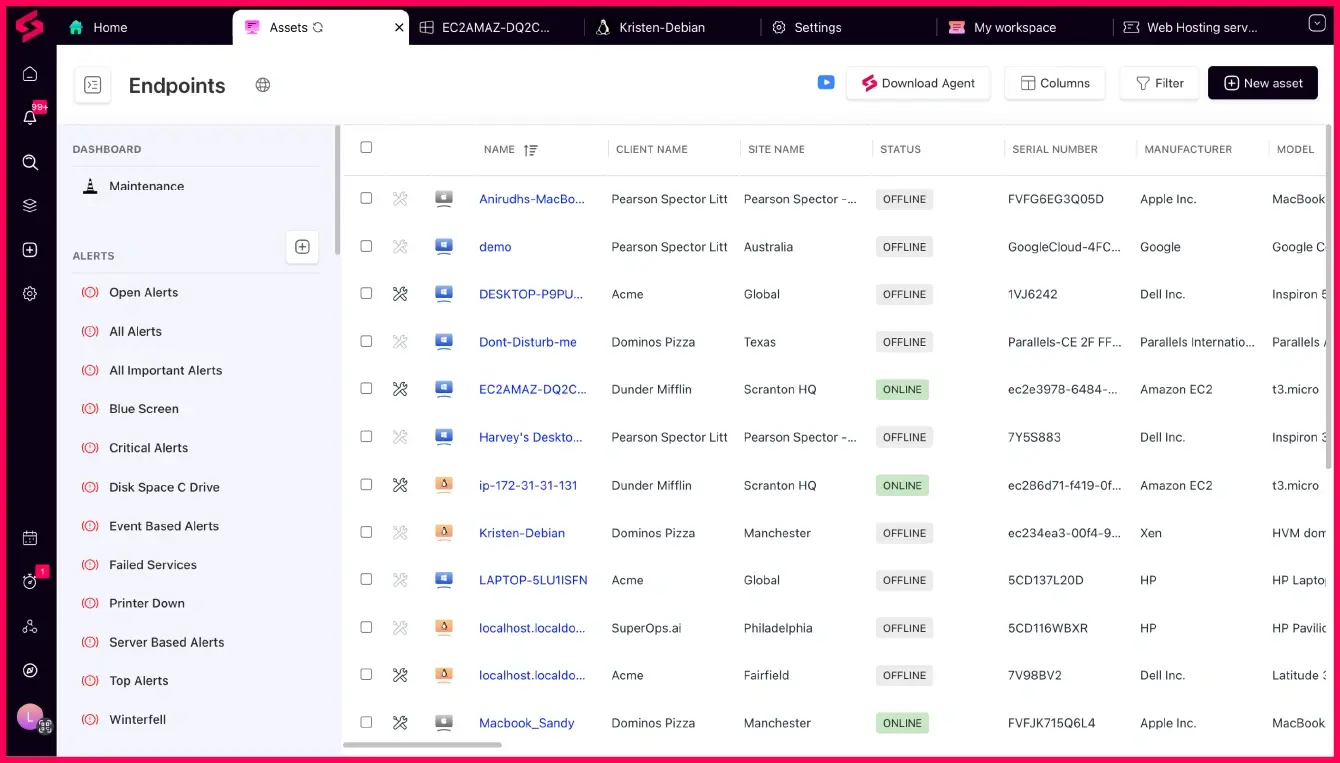
Task: Open the Settings gear in the left sidebar
Action: [x=30, y=293]
